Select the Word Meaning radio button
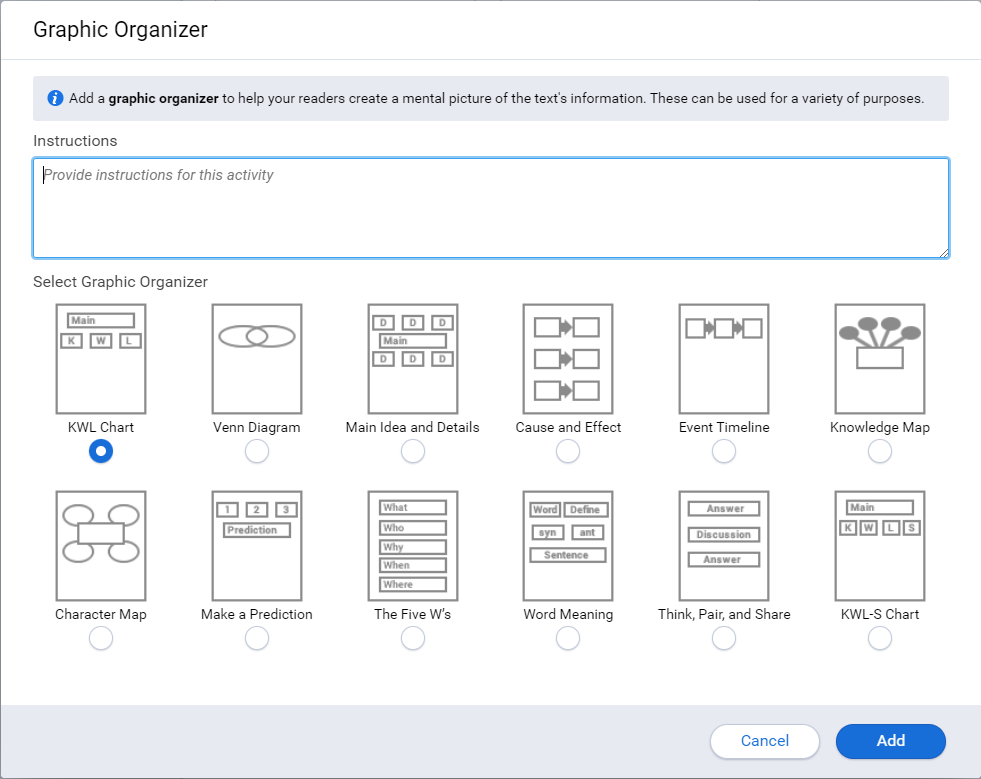 click(x=568, y=638)
